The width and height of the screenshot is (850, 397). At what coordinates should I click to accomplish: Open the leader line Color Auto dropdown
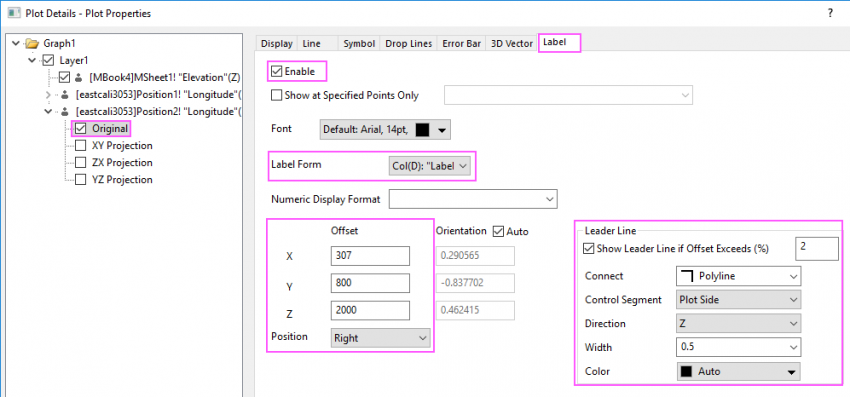[739, 372]
